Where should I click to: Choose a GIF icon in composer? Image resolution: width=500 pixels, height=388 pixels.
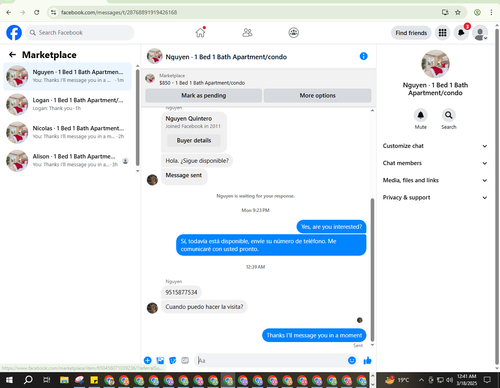(185, 360)
